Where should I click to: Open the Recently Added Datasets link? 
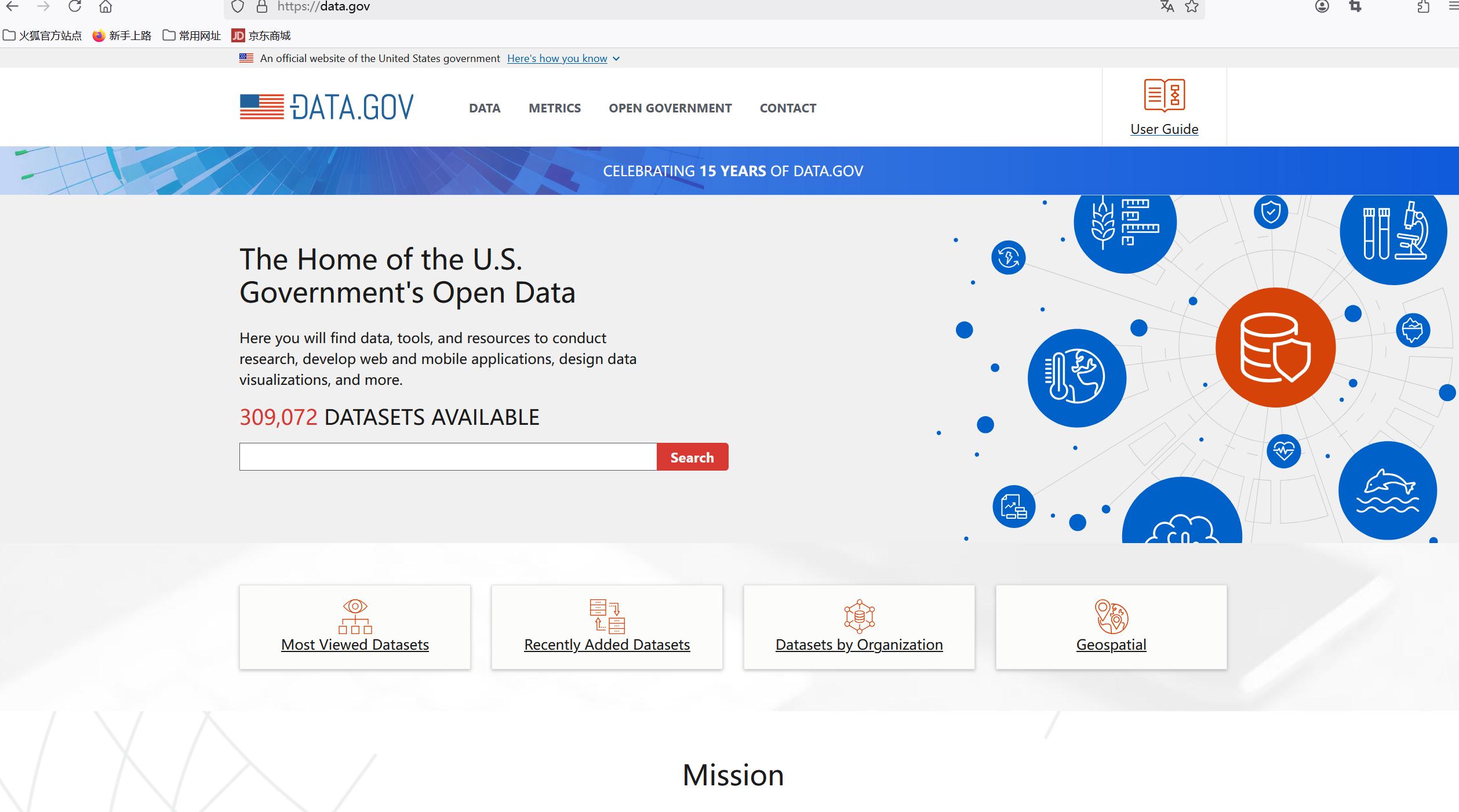[607, 644]
